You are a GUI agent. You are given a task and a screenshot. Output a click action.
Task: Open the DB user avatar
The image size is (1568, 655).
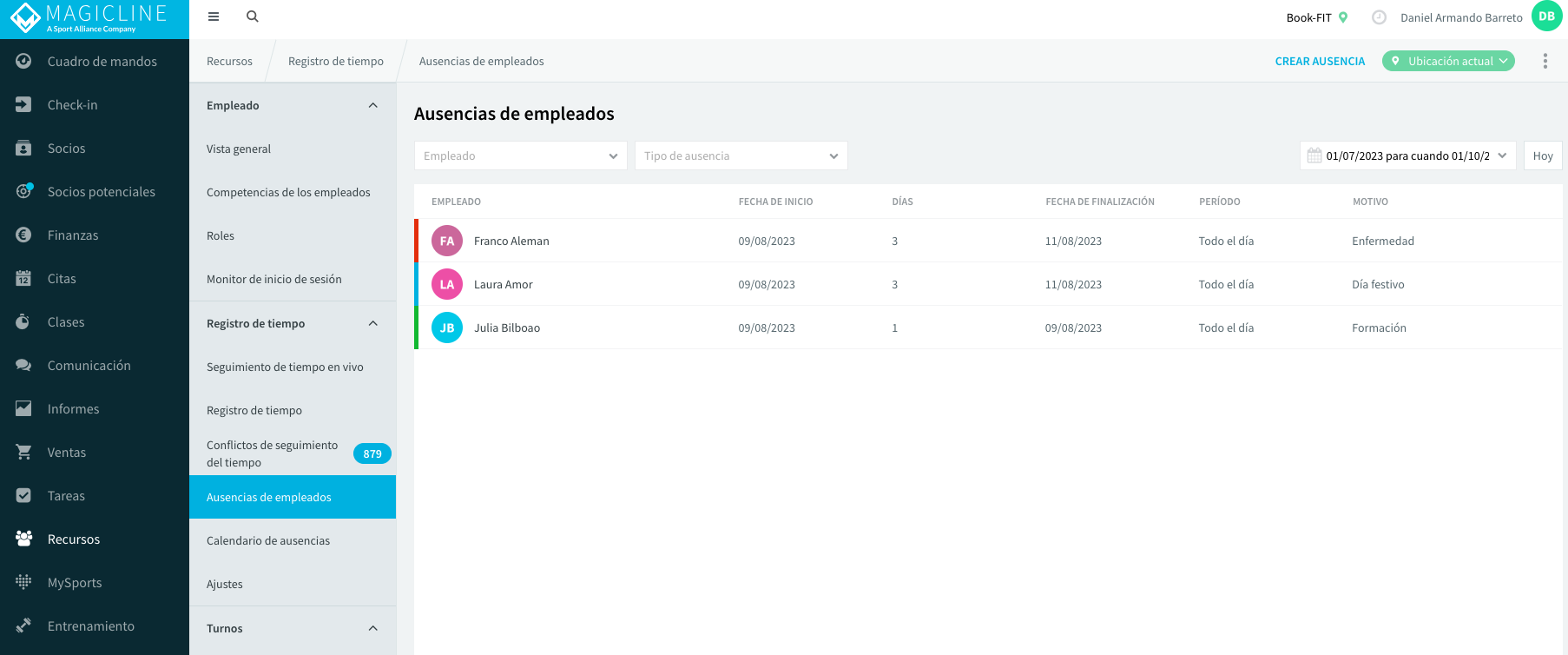click(x=1547, y=17)
